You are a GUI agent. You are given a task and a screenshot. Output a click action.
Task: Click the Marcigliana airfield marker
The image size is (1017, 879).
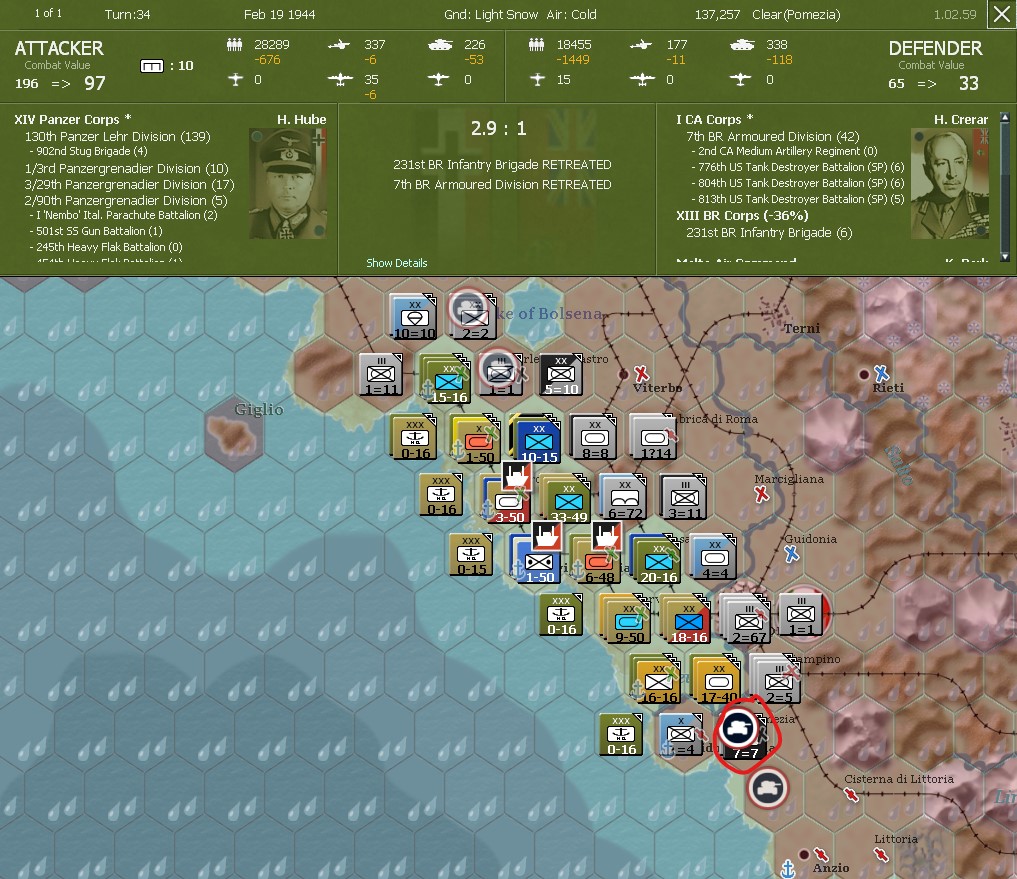click(761, 494)
